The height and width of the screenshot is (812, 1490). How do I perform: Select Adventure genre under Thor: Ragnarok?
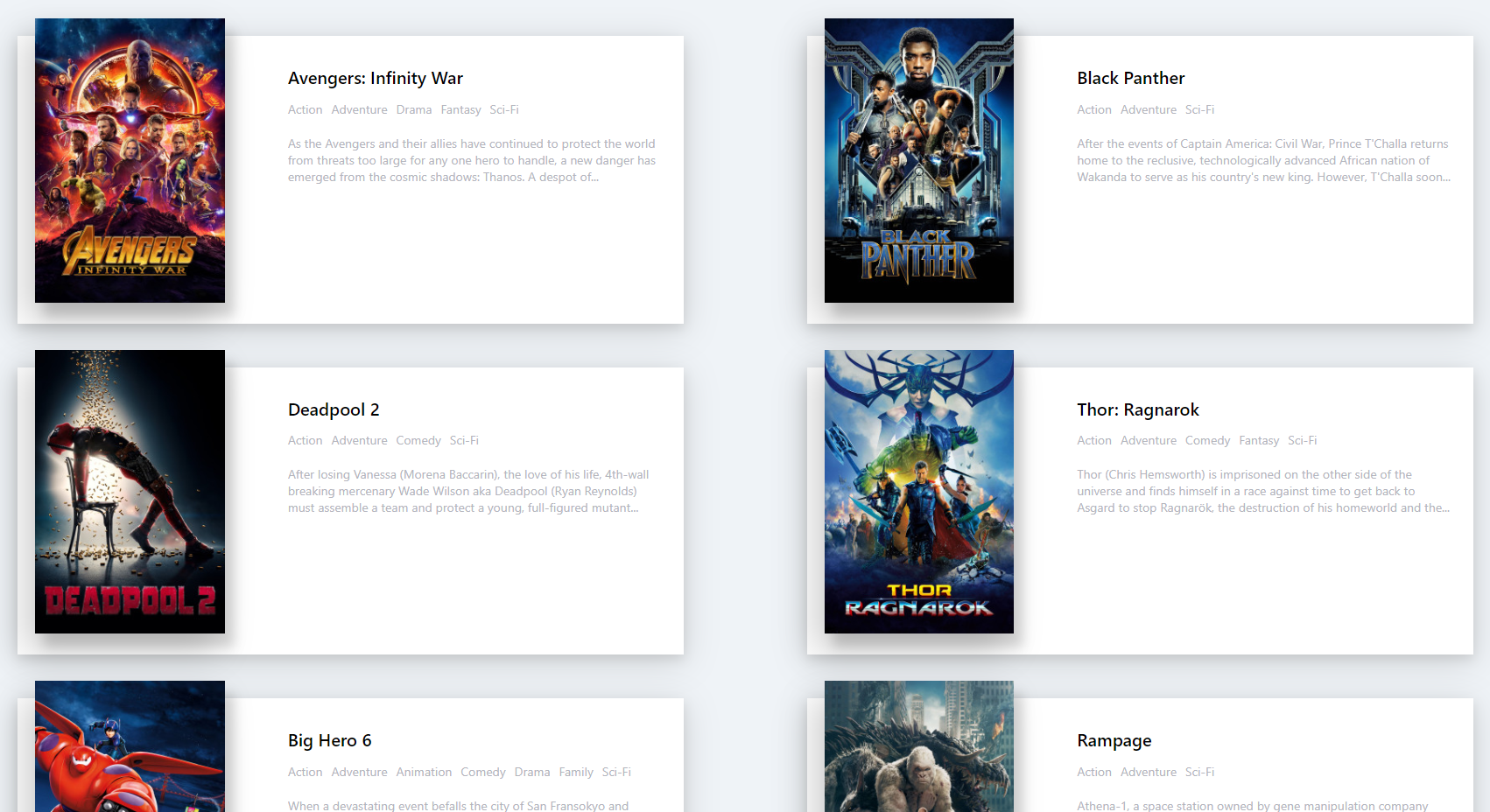pos(1149,440)
